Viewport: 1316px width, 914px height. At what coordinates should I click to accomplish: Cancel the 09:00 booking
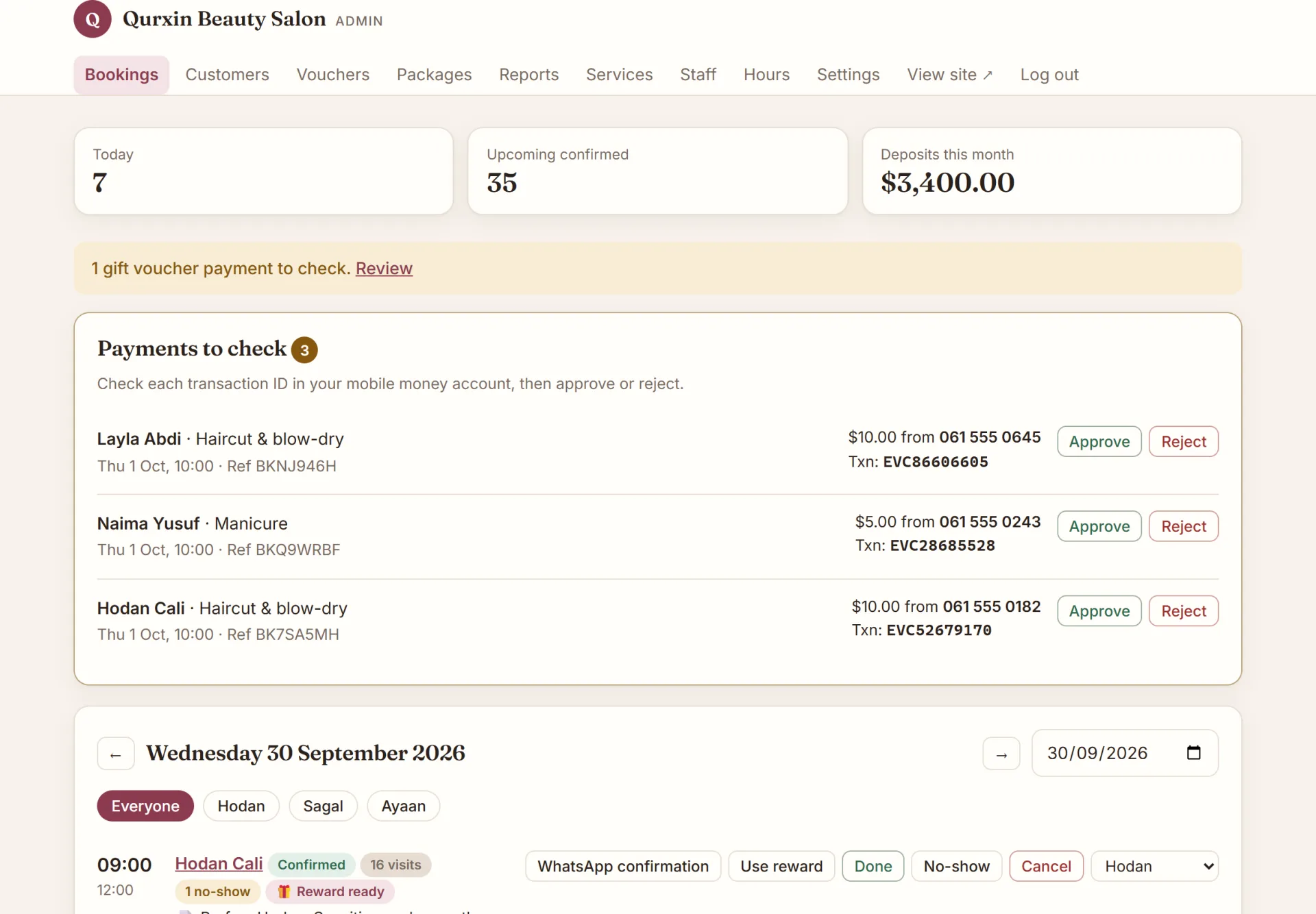click(1046, 867)
